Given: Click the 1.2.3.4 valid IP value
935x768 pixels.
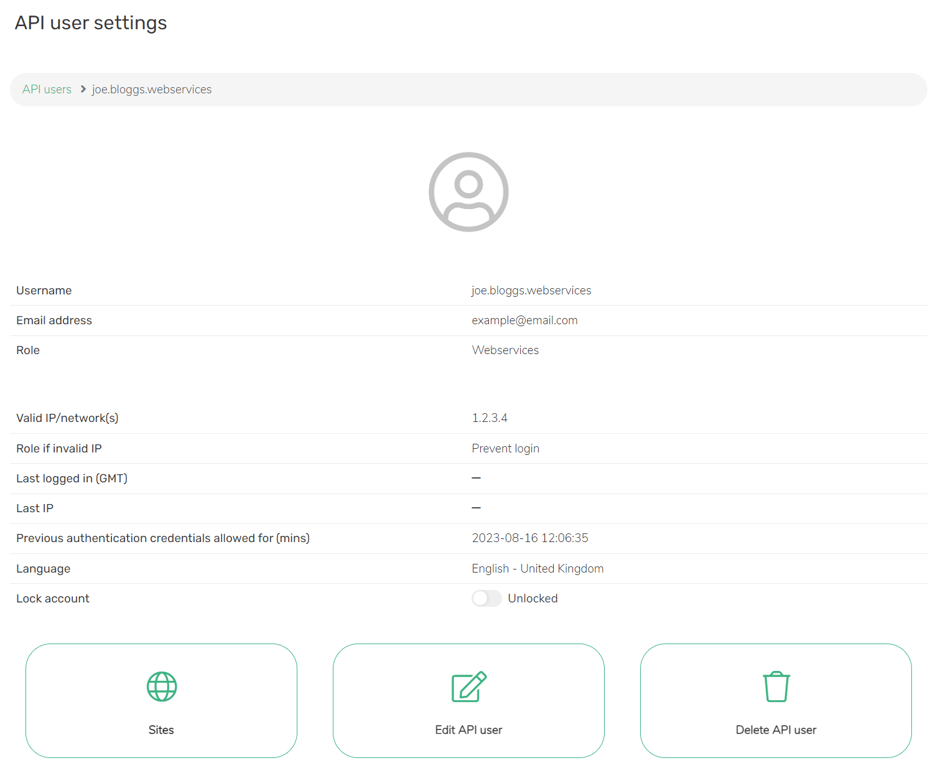Looking at the screenshot, I should coord(490,418).
